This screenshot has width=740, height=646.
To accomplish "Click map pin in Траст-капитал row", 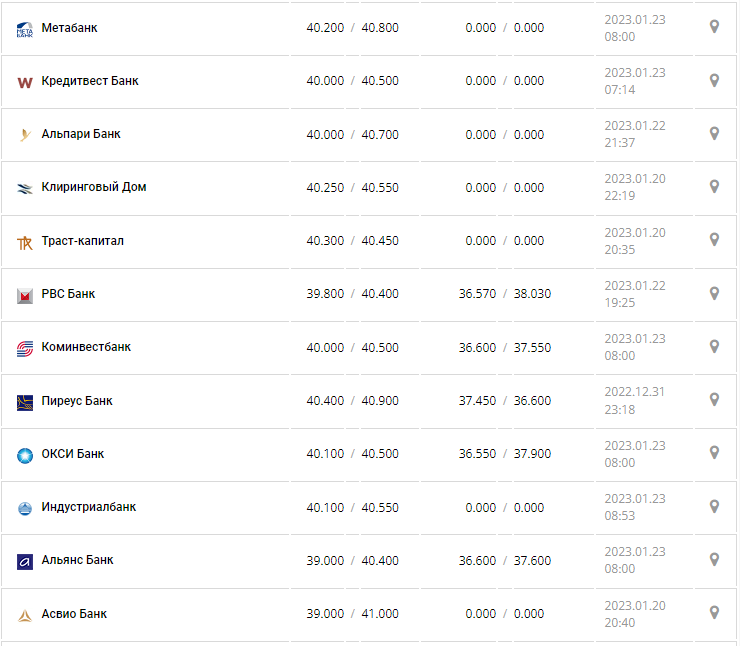I will [714, 240].
